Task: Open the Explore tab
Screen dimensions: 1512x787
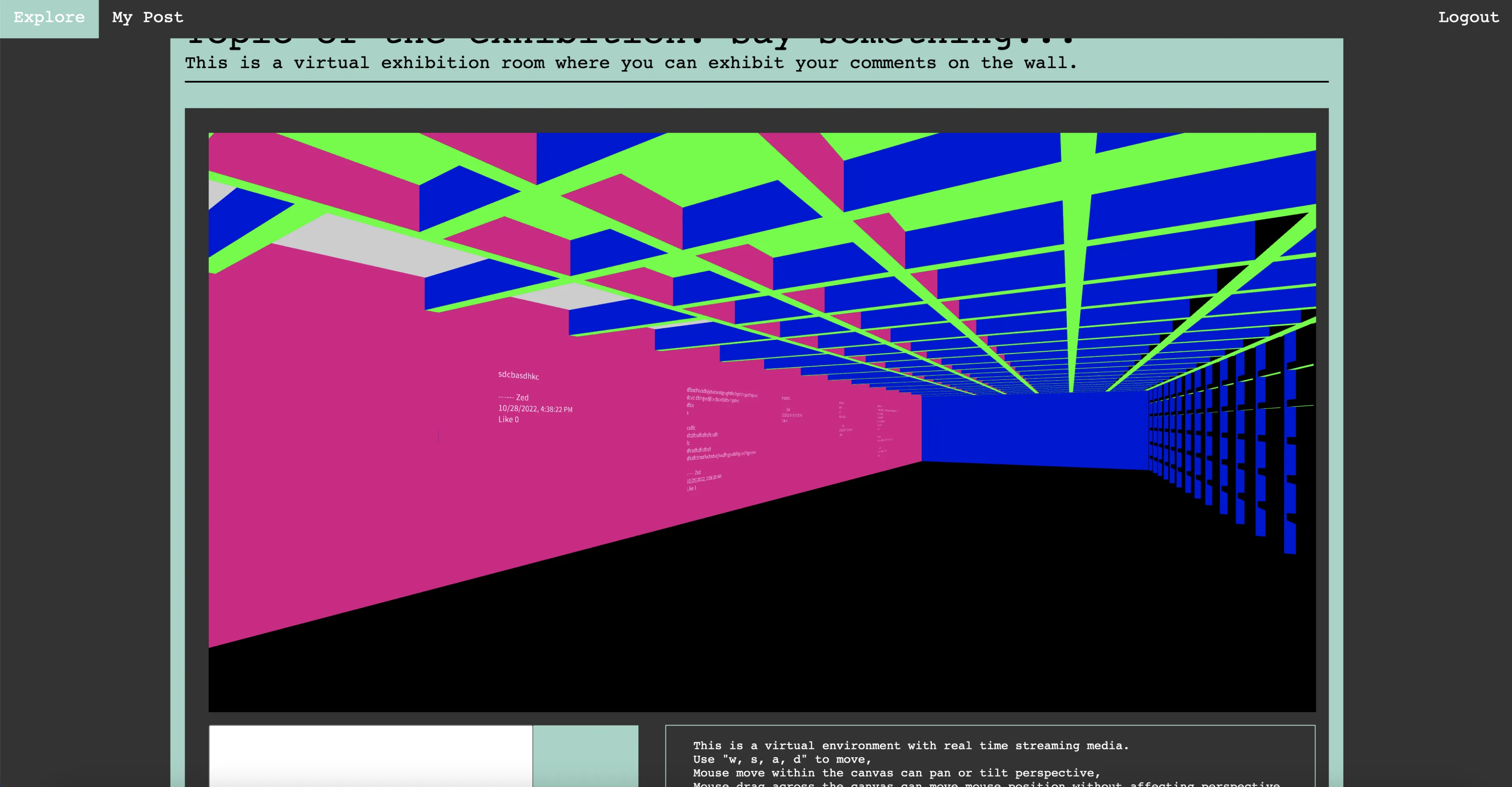Action: (49, 18)
